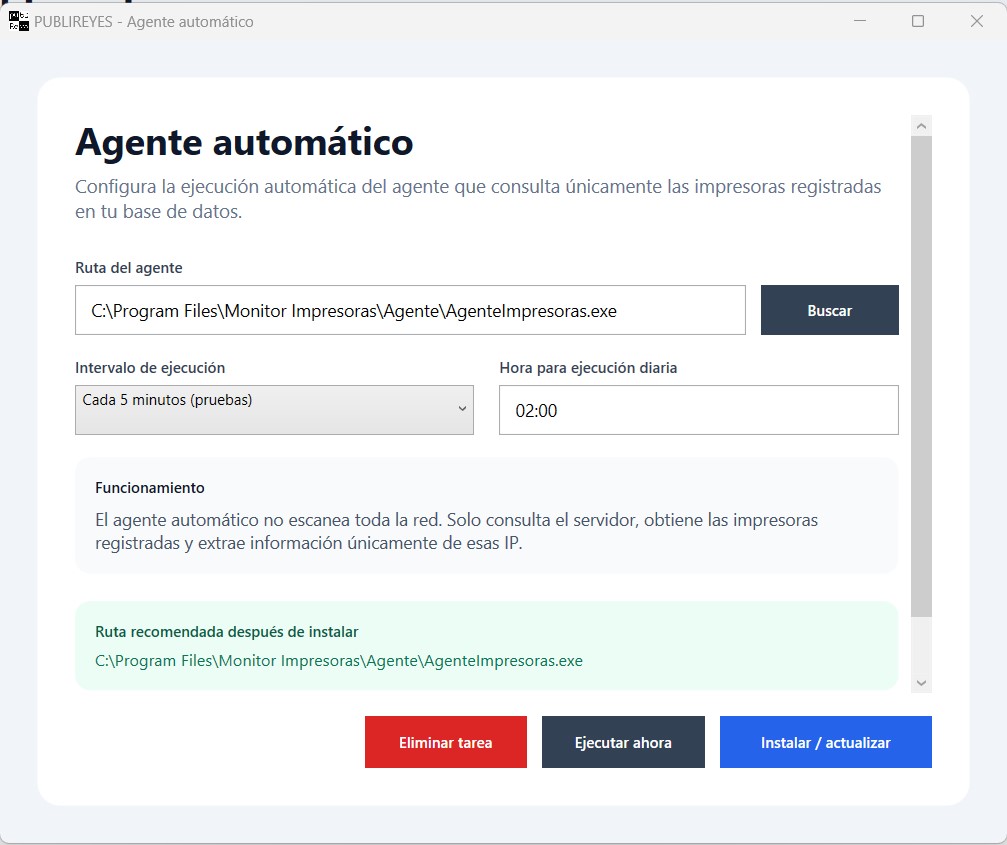Click the red Eliminar tarea button
This screenshot has width=1007, height=845.
[446, 742]
